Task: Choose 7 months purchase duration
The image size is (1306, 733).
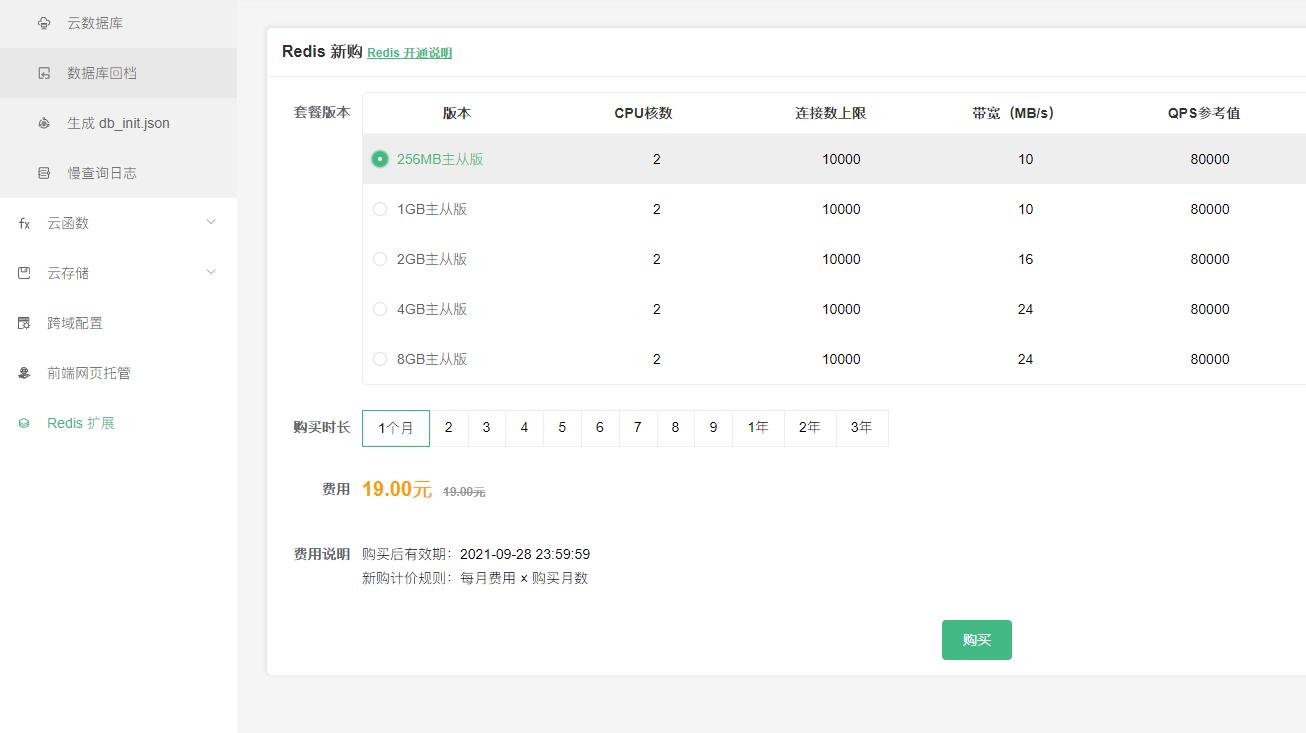Action: point(638,428)
